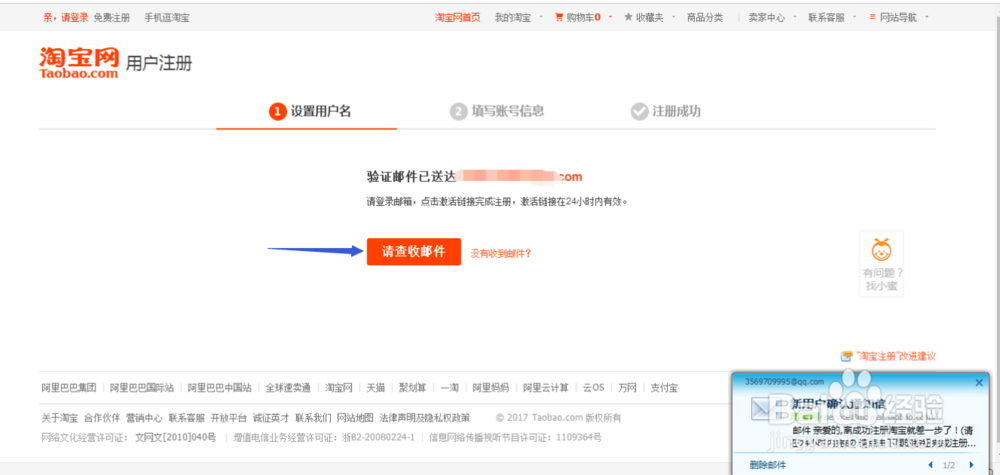Go to next mail in popup
The width and height of the screenshot is (1000, 475).
(x=971, y=465)
